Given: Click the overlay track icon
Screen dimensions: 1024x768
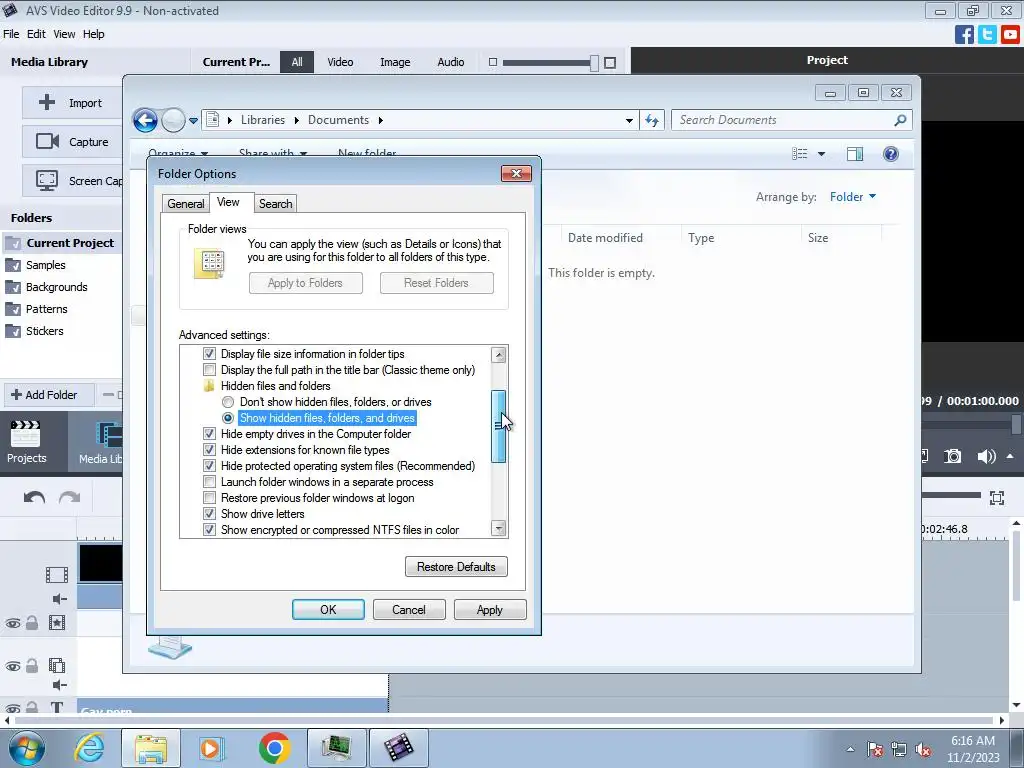Looking at the screenshot, I should 57,665.
